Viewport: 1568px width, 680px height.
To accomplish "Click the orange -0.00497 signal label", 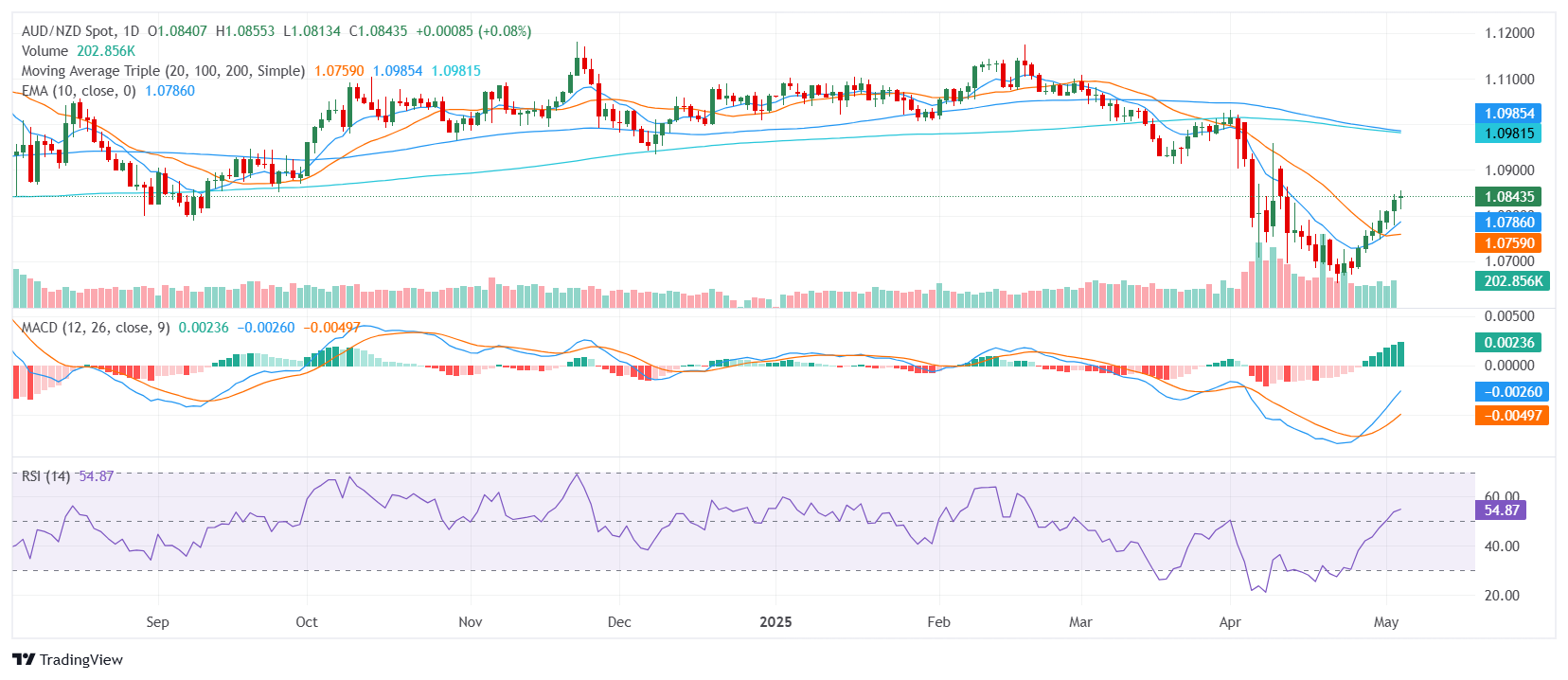I will 1512,416.
